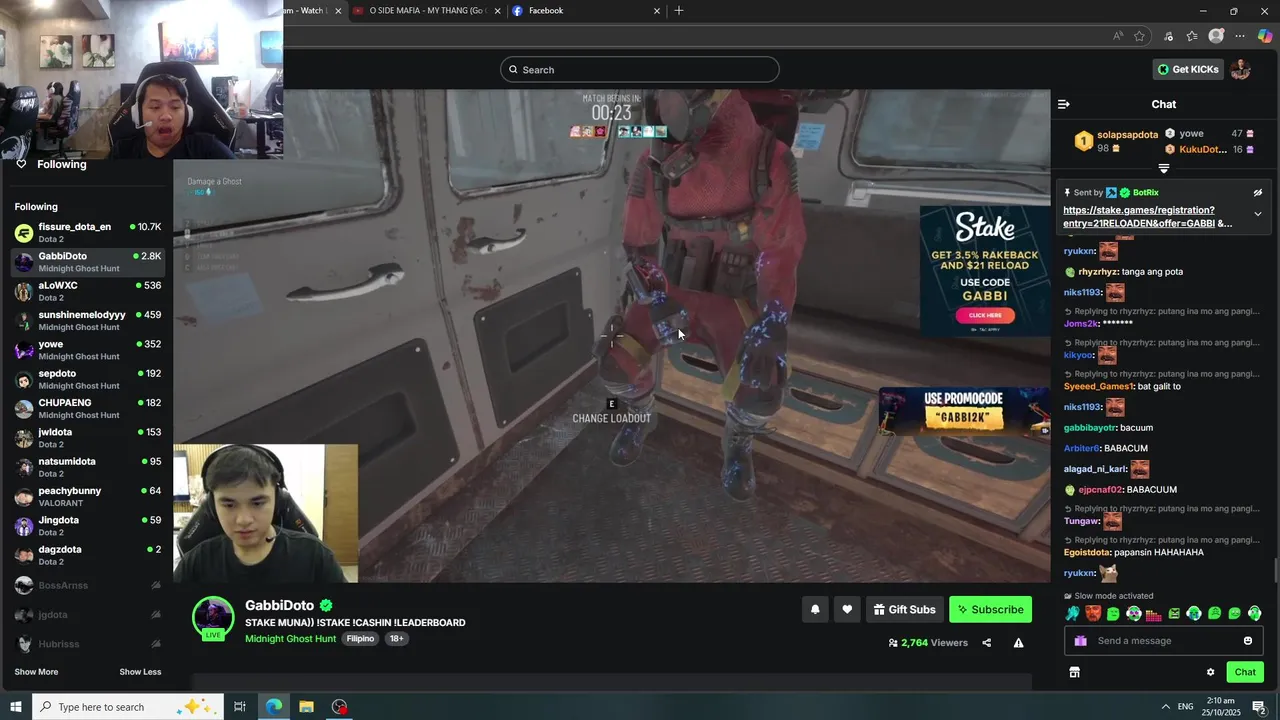Select sunshinemelodyyy channel in sidebar
Viewport: 1280px width, 720px height.
[88, 320]
